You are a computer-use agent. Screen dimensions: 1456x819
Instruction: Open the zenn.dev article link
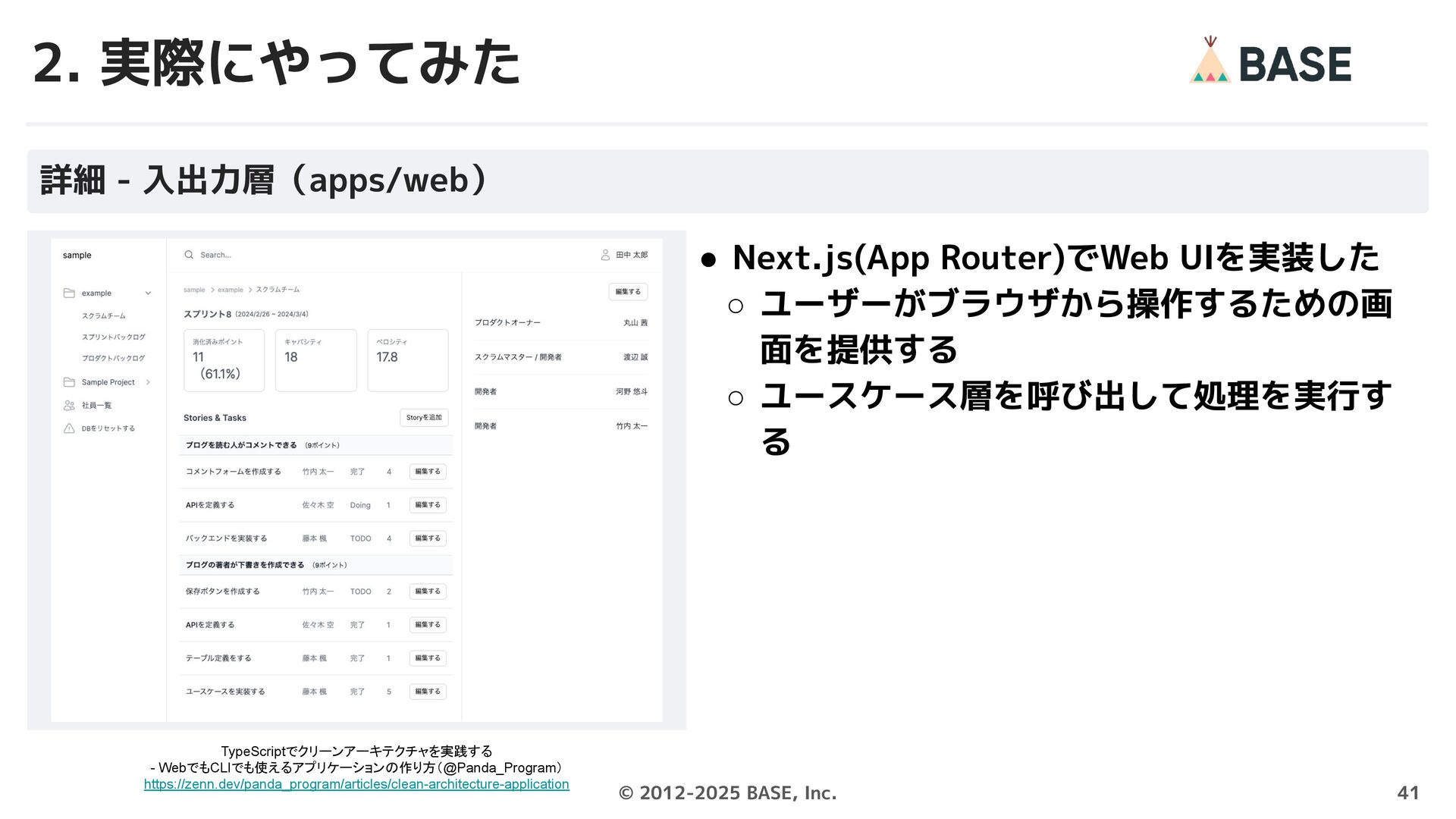point(356,784)
